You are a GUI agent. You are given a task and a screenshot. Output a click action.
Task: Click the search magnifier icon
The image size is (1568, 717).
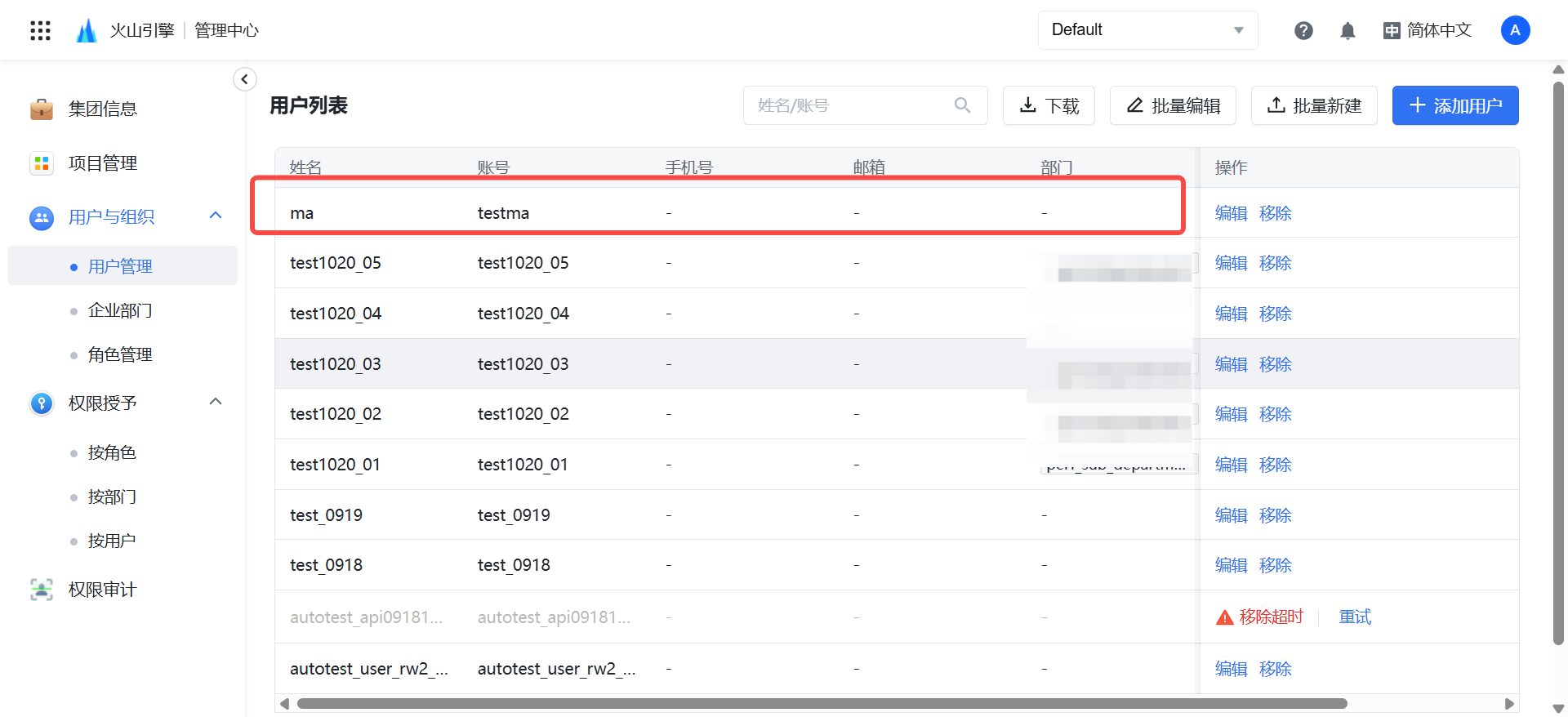tap(963, 105)
